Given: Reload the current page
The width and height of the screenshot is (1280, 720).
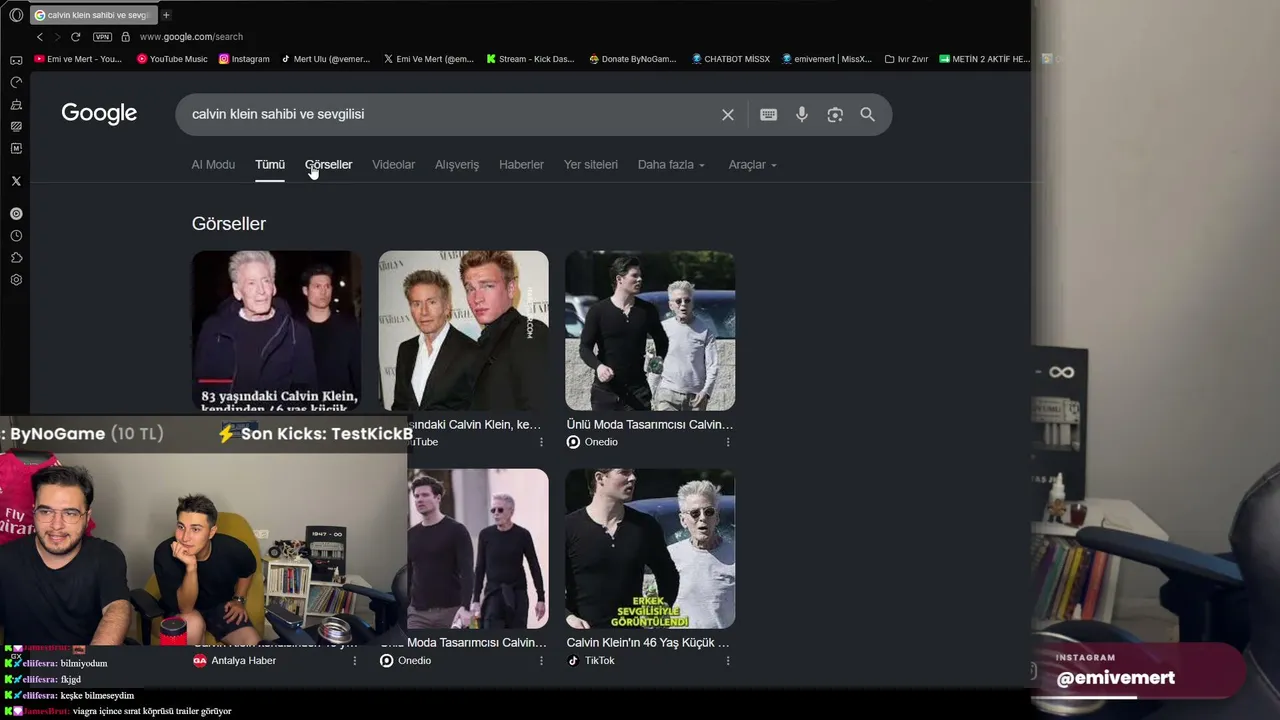Looking at the screenshot, I should 75,37.
